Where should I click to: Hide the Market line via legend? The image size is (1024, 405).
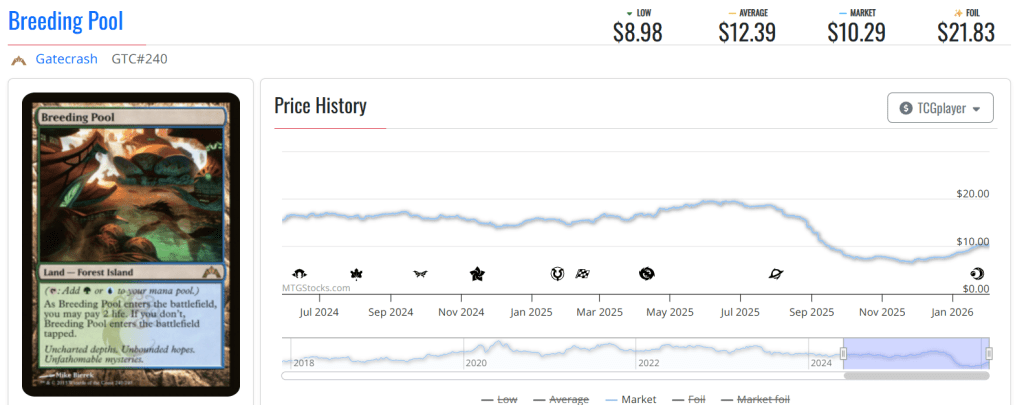(630, 399)
